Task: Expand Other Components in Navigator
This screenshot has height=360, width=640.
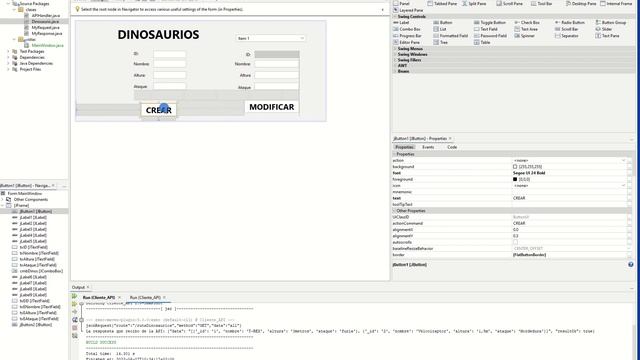Action: point(3,200)
